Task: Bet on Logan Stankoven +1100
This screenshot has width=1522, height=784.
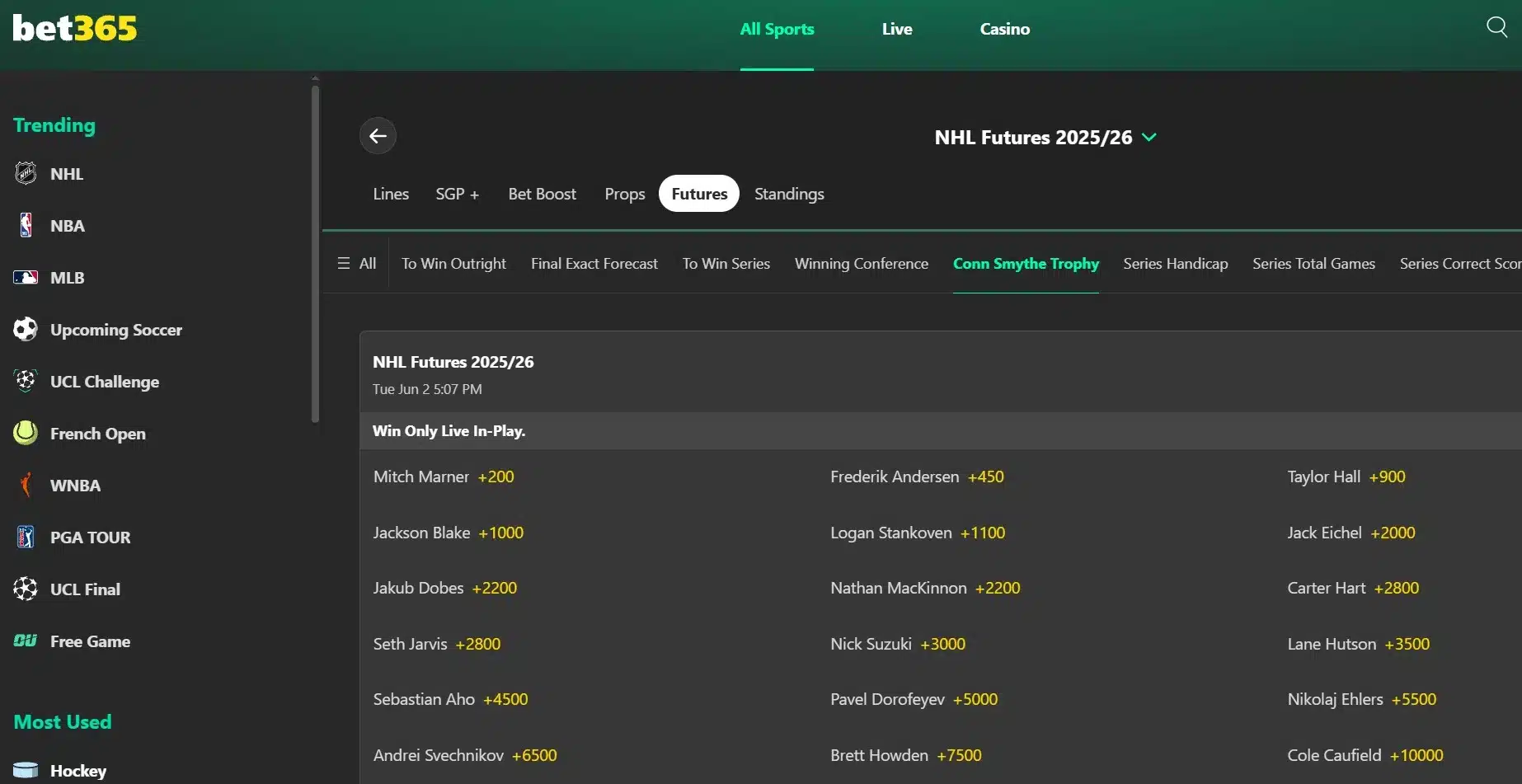Action: [x=918, y=533]
